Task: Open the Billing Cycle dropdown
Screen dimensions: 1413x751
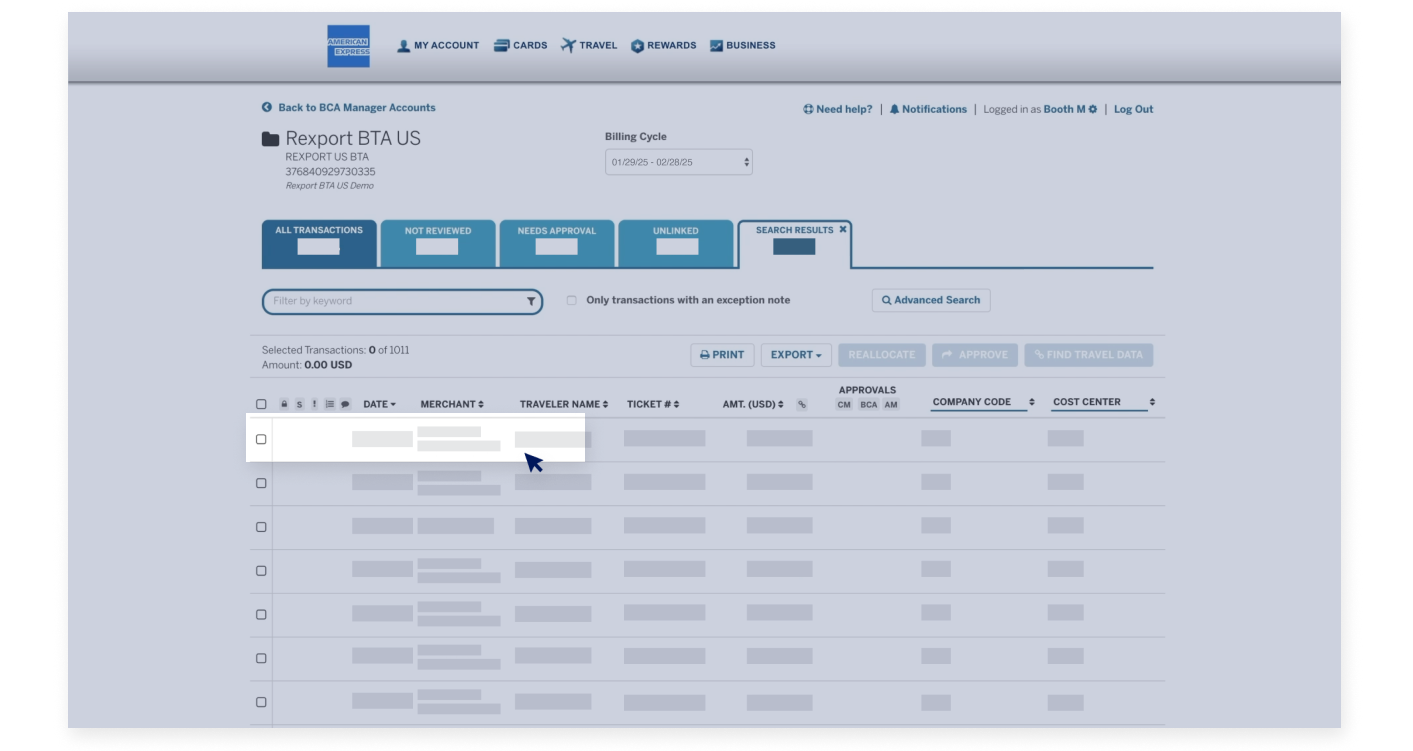Action: tap(677, 161)
